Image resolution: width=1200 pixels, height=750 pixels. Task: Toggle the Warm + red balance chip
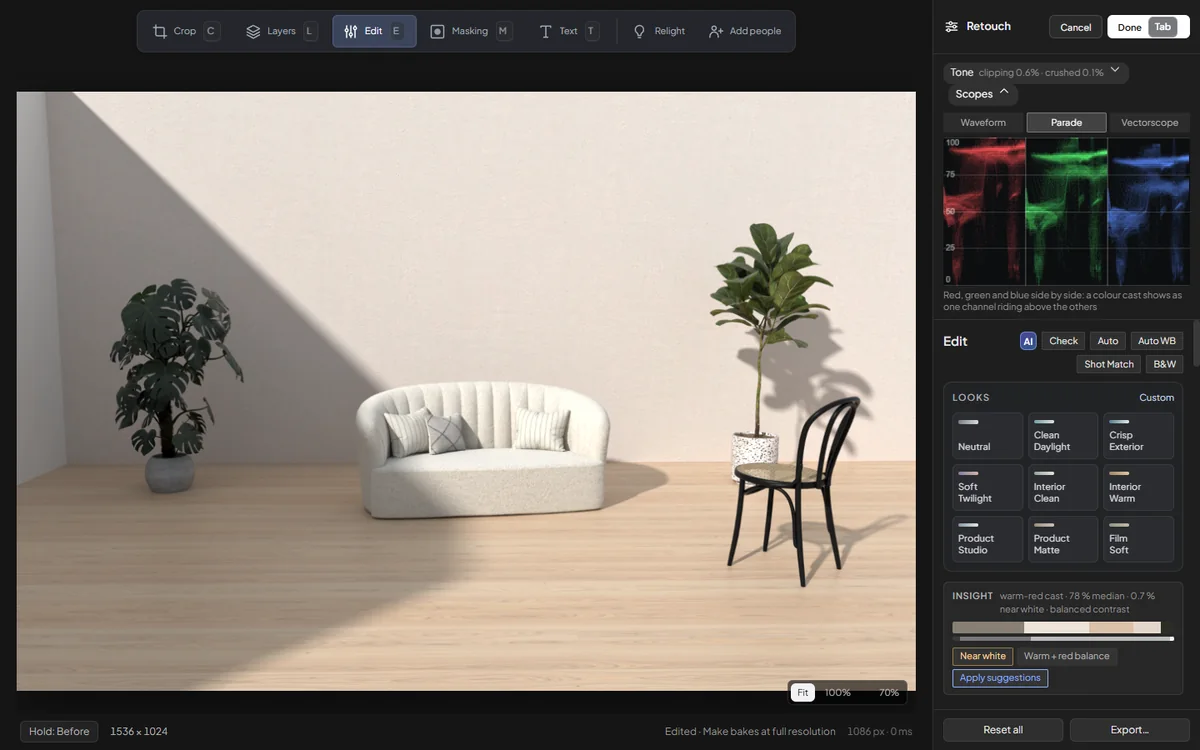coord(1066,656)
